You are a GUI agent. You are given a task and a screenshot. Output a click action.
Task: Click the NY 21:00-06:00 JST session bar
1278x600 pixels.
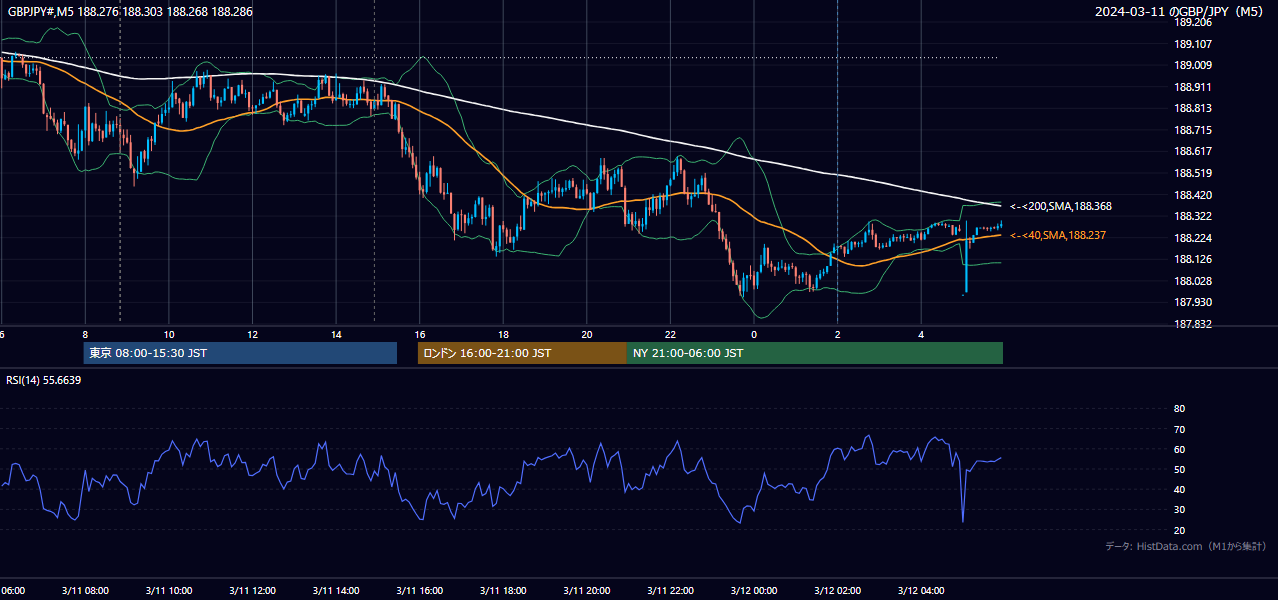(x=815, y=353)
